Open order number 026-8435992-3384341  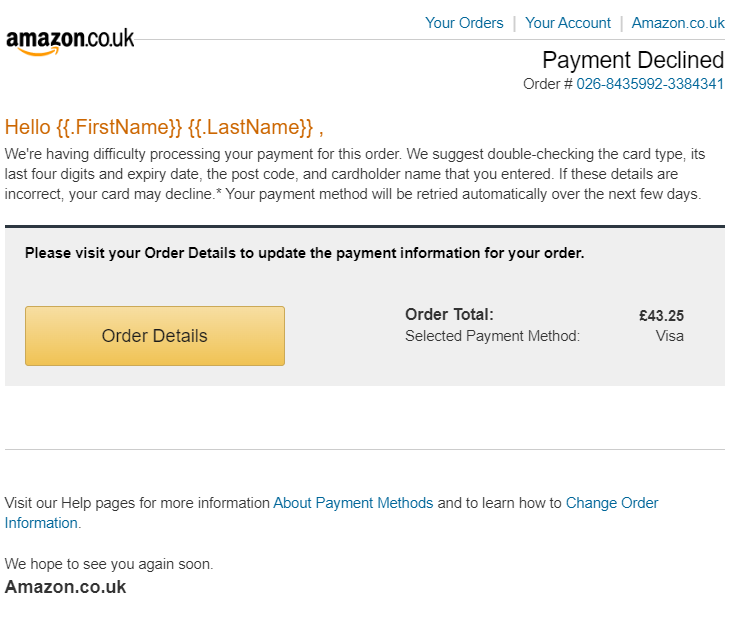click(x=650, y=84)
